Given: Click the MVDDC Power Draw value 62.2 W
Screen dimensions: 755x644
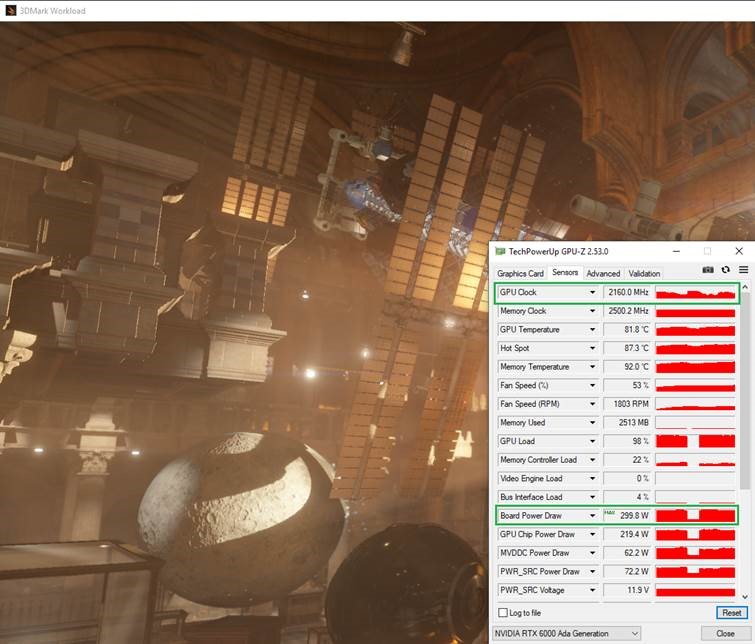Looking at the screenshot, I should [626, 553].
